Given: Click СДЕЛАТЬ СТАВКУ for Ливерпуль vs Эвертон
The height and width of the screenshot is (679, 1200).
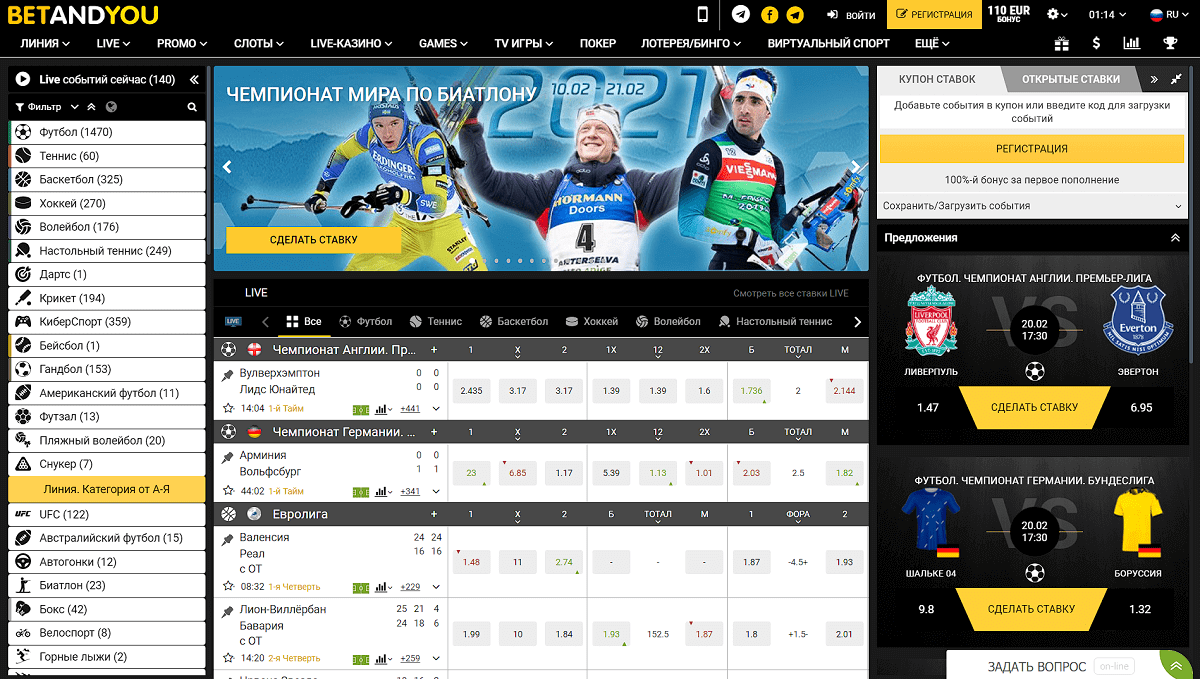Looking at the screenshot, I should 1034,408.
